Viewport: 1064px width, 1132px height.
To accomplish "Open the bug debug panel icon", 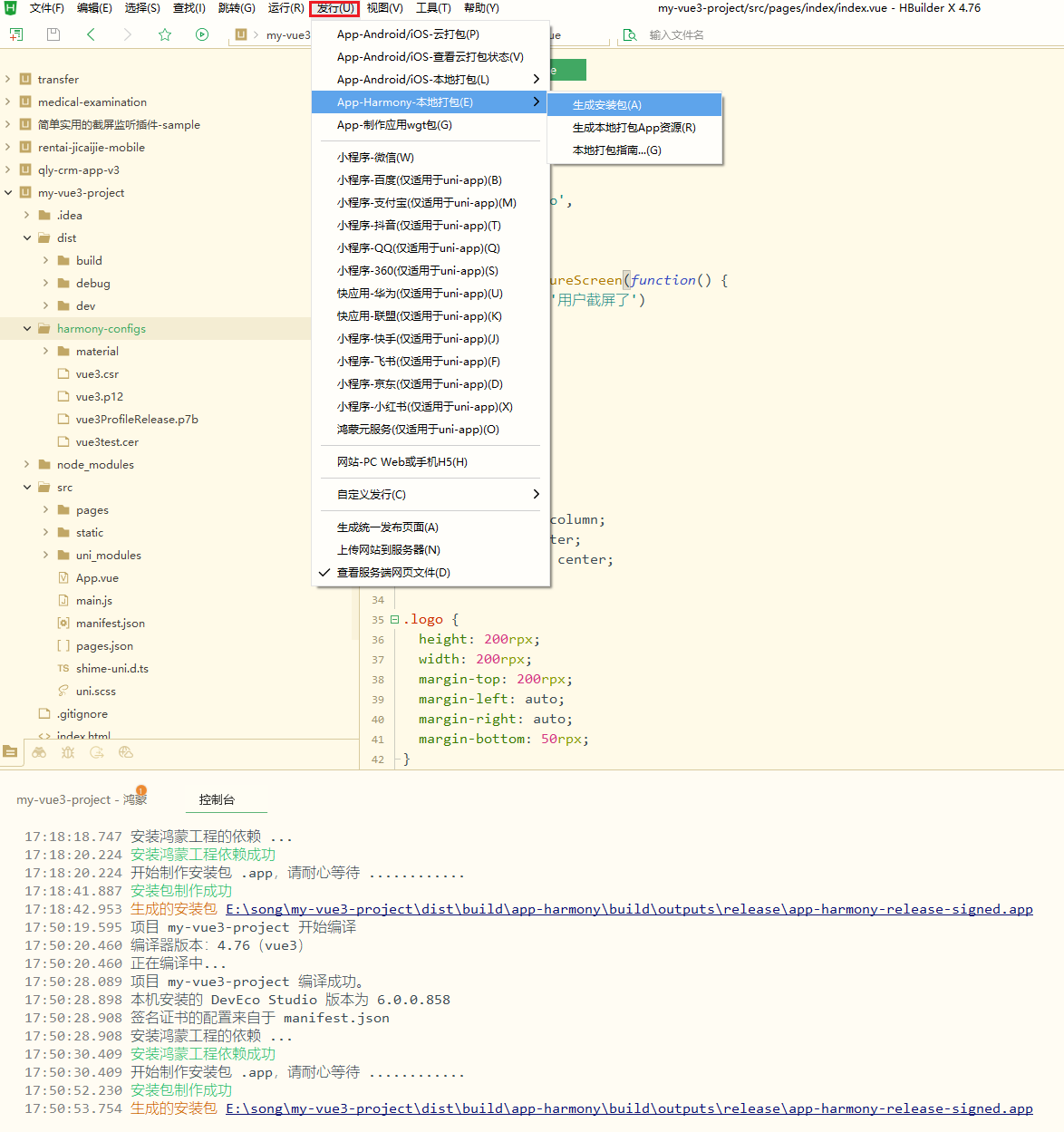I will [68, 752].
